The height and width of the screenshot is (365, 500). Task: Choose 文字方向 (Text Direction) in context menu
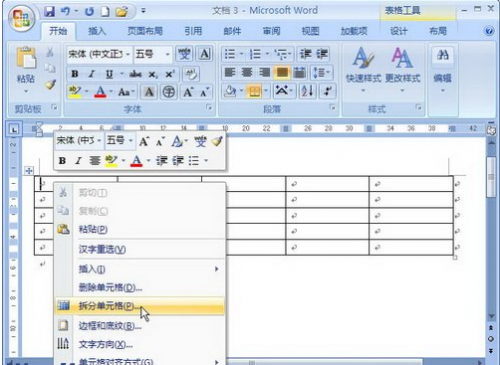140,344
